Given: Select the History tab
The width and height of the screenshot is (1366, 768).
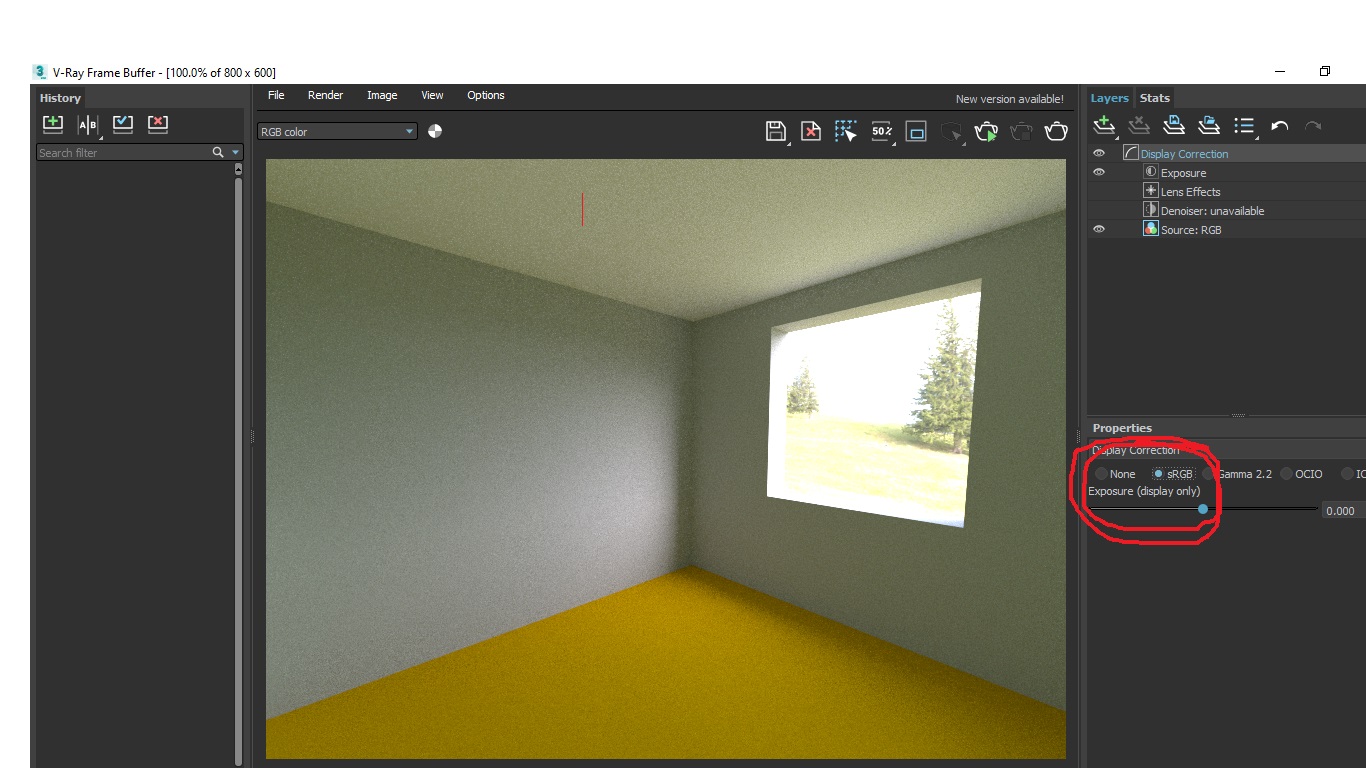Looking at the screenshot, I should [x=60, y=98].
